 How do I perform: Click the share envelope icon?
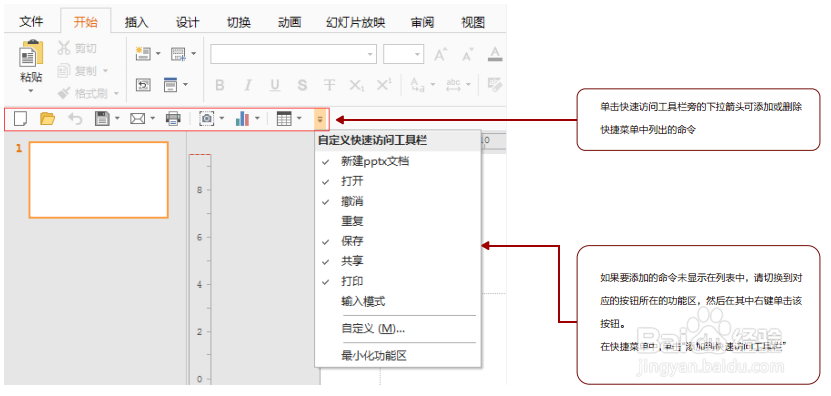138,119
